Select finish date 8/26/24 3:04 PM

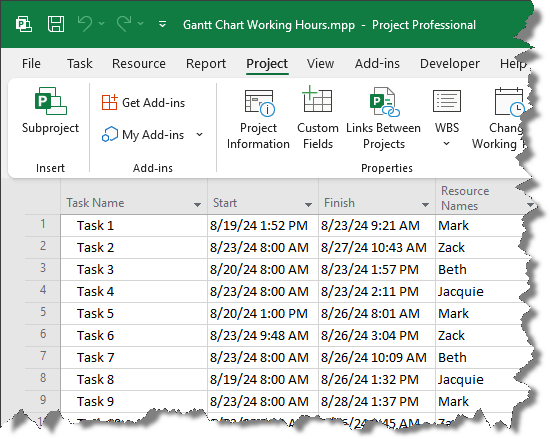377,336
